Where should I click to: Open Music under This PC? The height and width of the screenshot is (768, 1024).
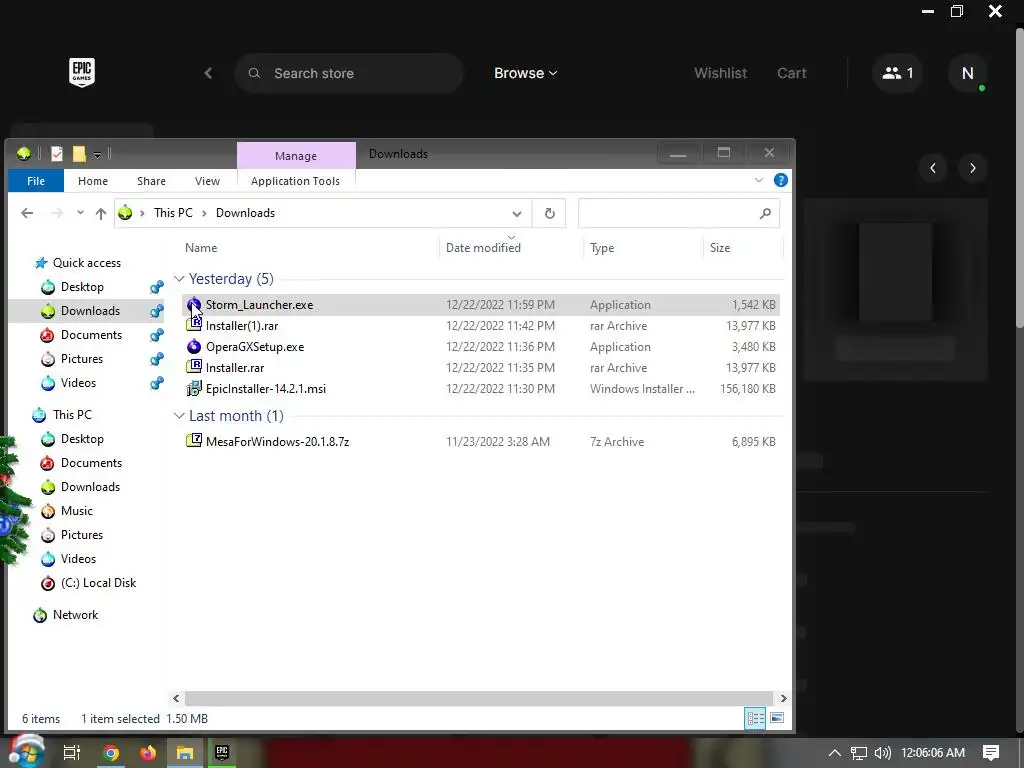coord(76,511)
